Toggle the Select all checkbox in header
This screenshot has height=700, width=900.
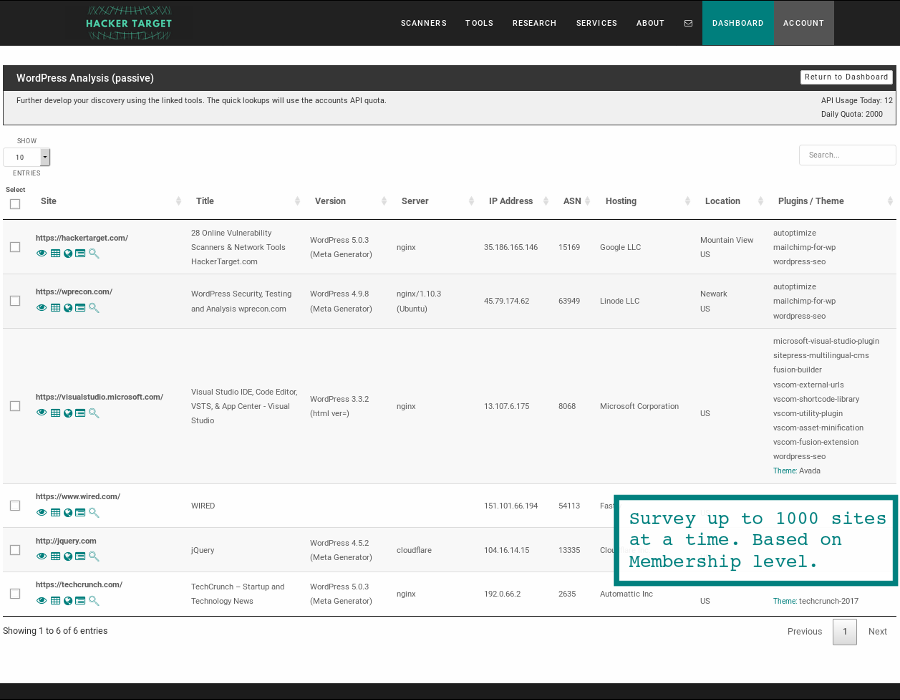[x=15, y=204]
